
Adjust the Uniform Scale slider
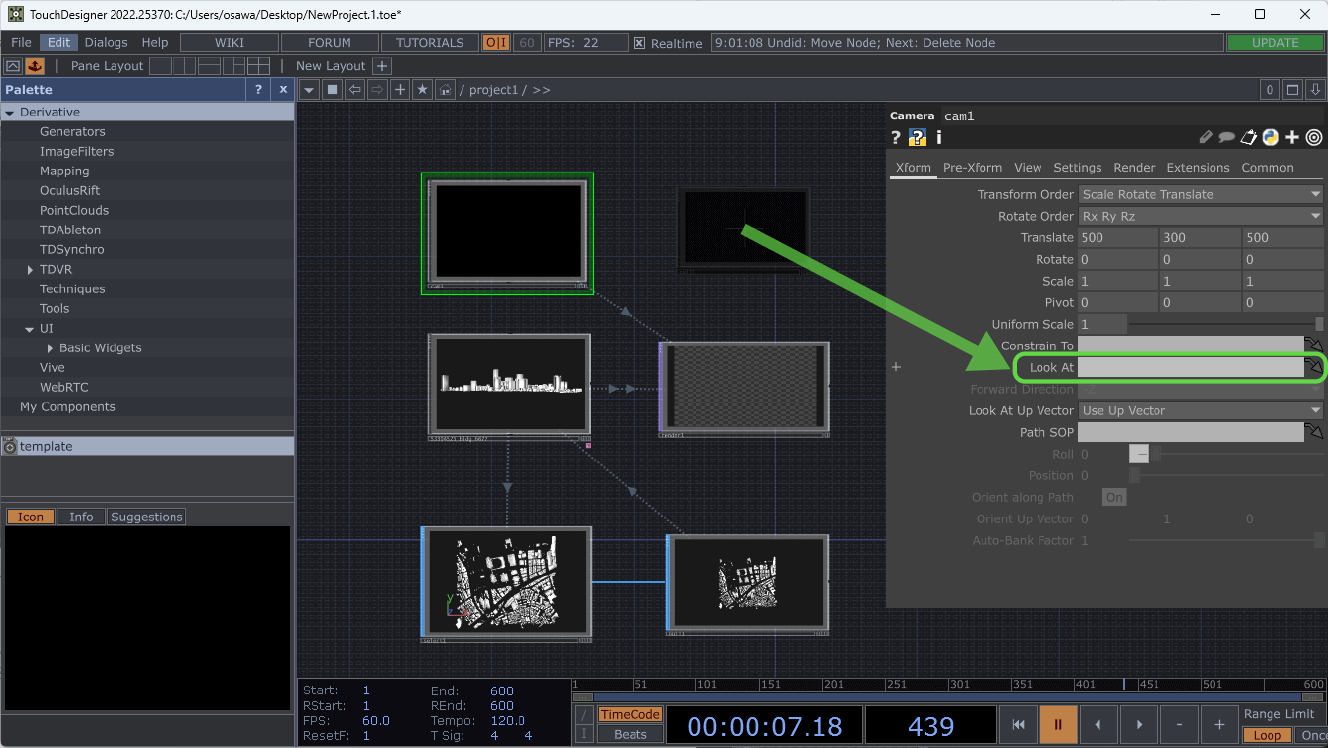click(x=1227, y=324)
